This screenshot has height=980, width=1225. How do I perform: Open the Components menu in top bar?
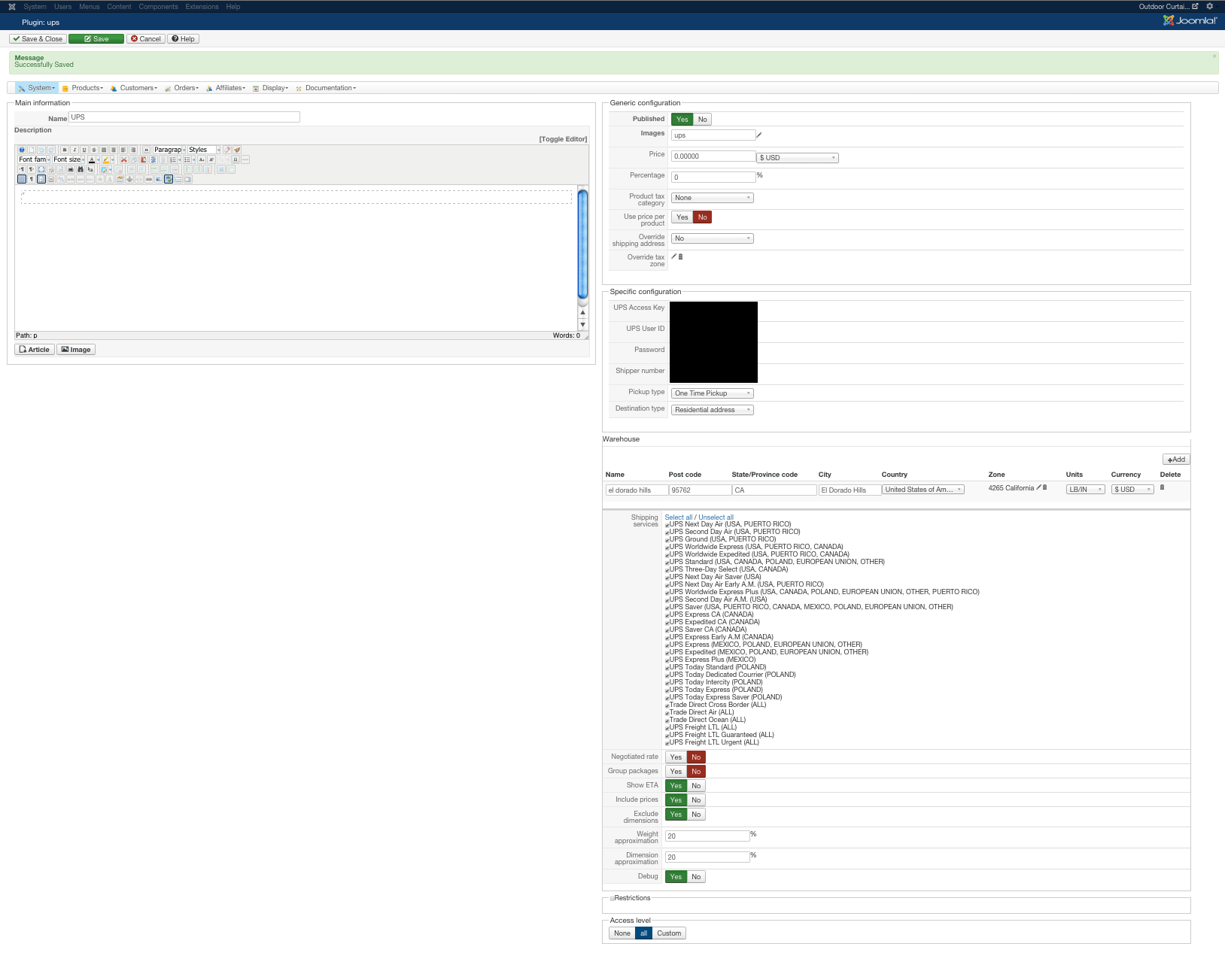click(x=158, y=7)
